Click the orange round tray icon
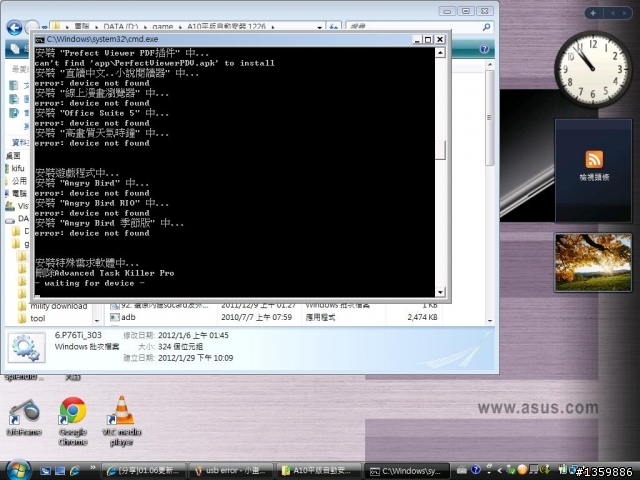The width and height of the screenshot is (640, 480). [x=522, y=470]
